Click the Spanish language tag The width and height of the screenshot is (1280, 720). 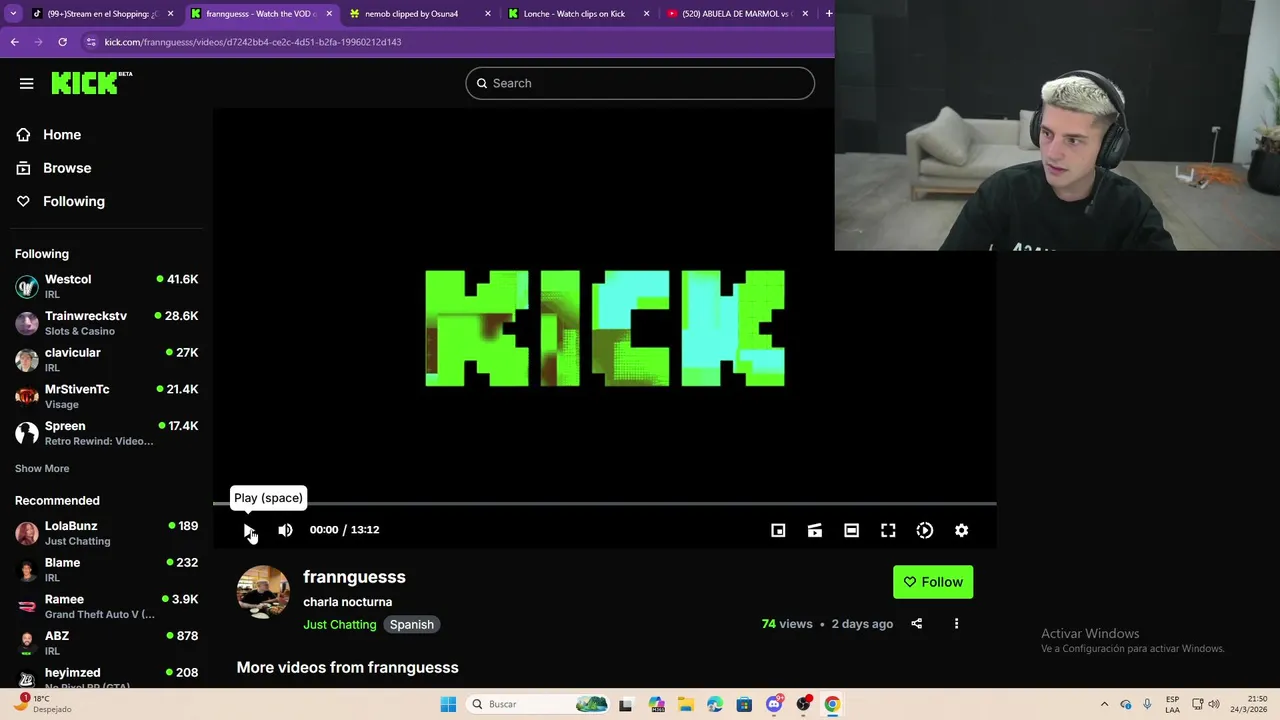[x=412, y=624]
